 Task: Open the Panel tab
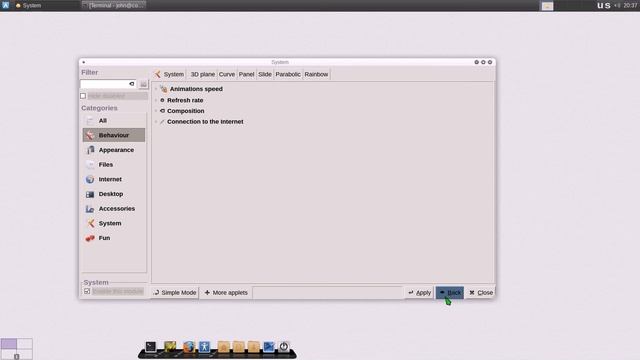point(247,74)
